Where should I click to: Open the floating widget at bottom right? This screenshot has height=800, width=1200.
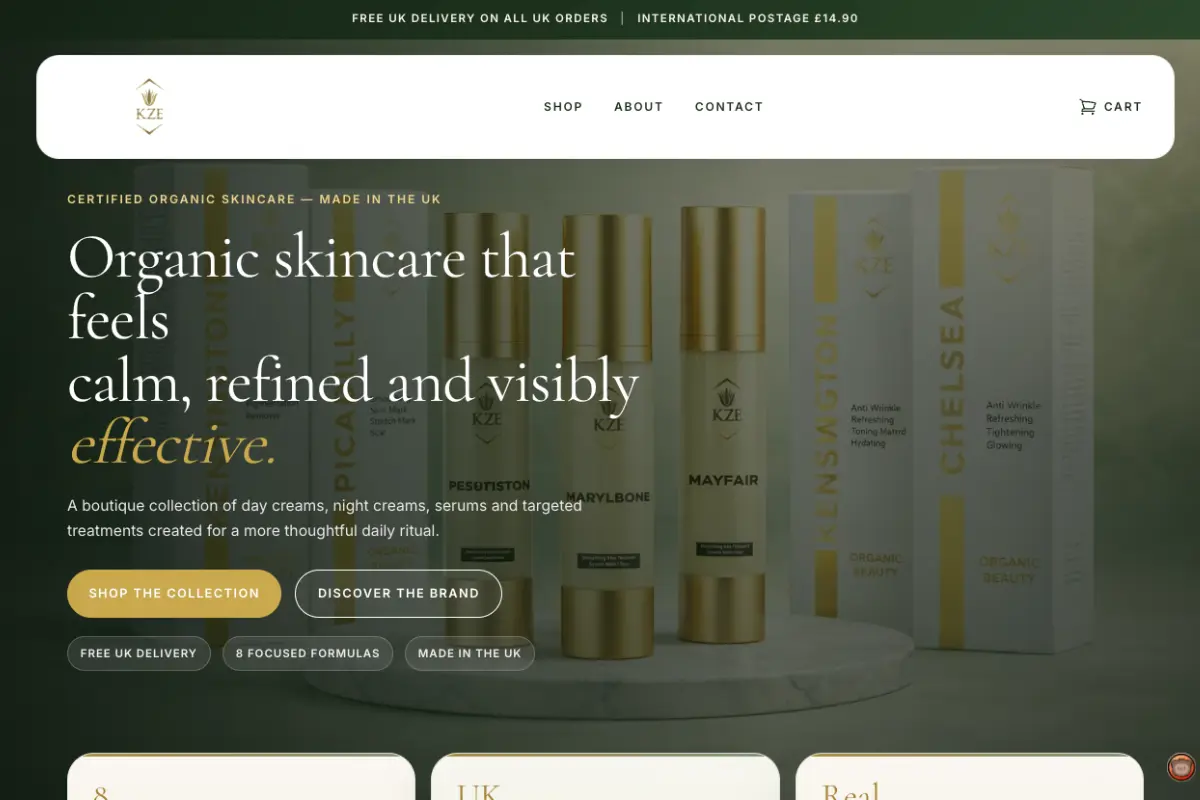click(1180, 767)
